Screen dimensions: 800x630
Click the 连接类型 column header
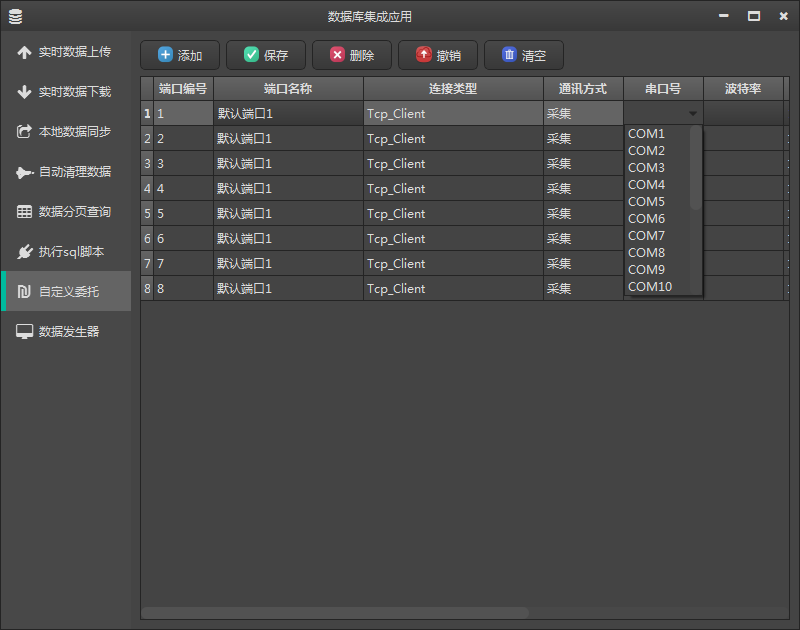point(453,89)
